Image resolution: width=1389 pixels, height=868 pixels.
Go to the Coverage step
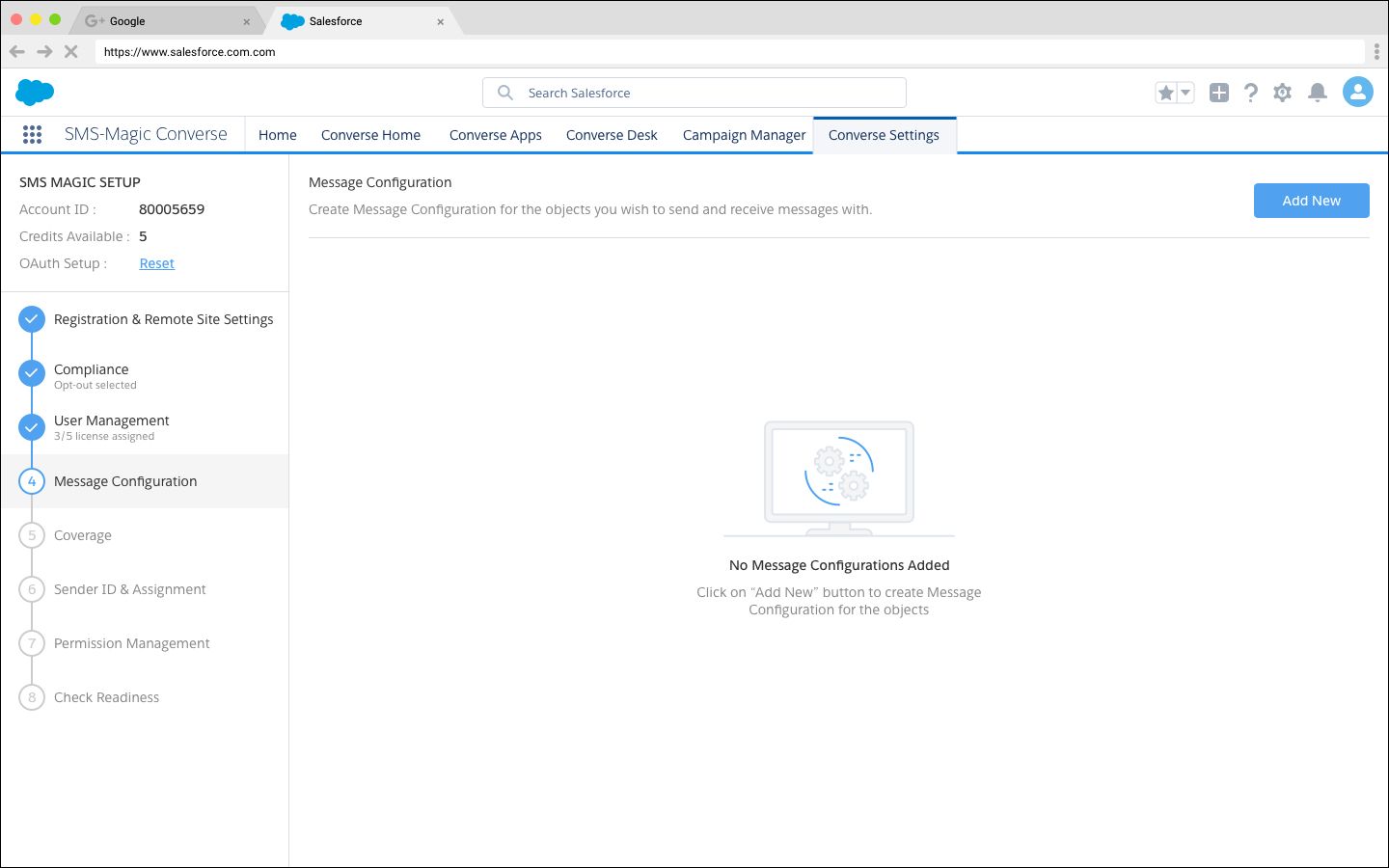coord(83,535)
